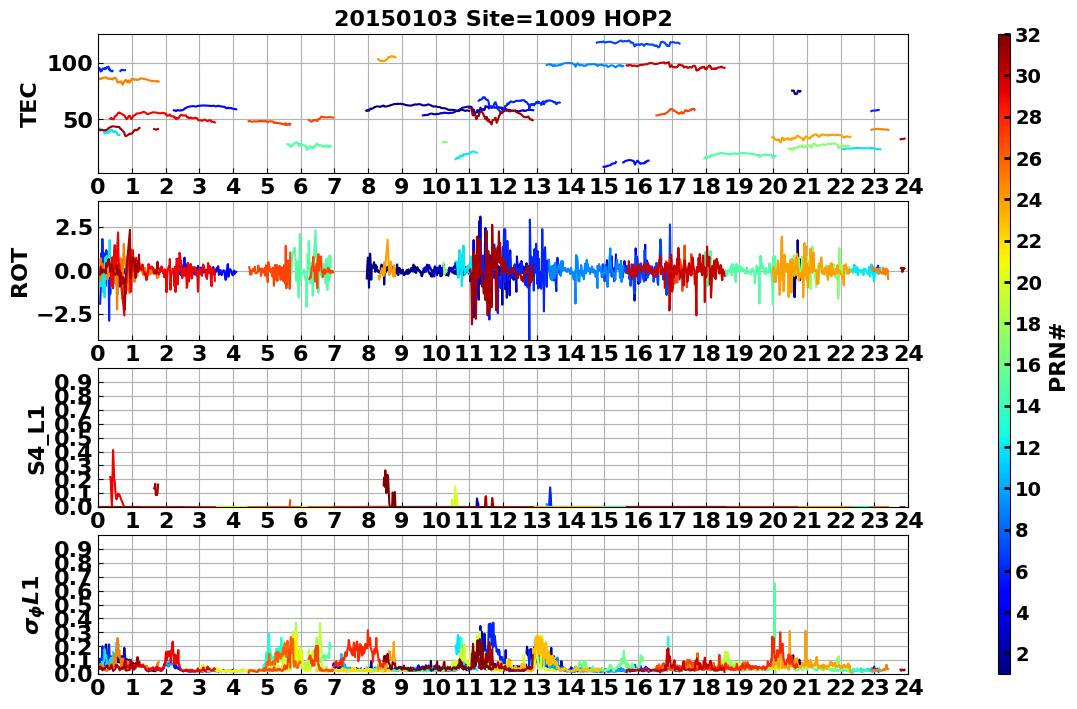Click hour "13" tick under the ROT panel
Screen dimensions: 1077x709
537,353
